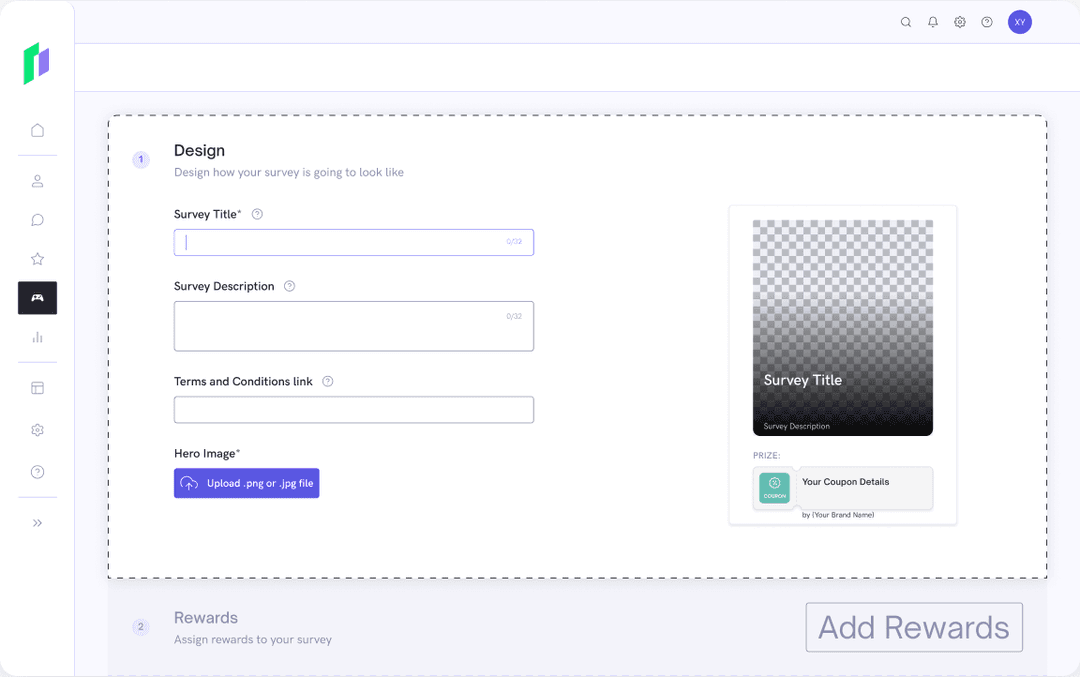Click the Terms and Conditions link field
Viewport: 1080px width, 677px height.
[353, 410]
